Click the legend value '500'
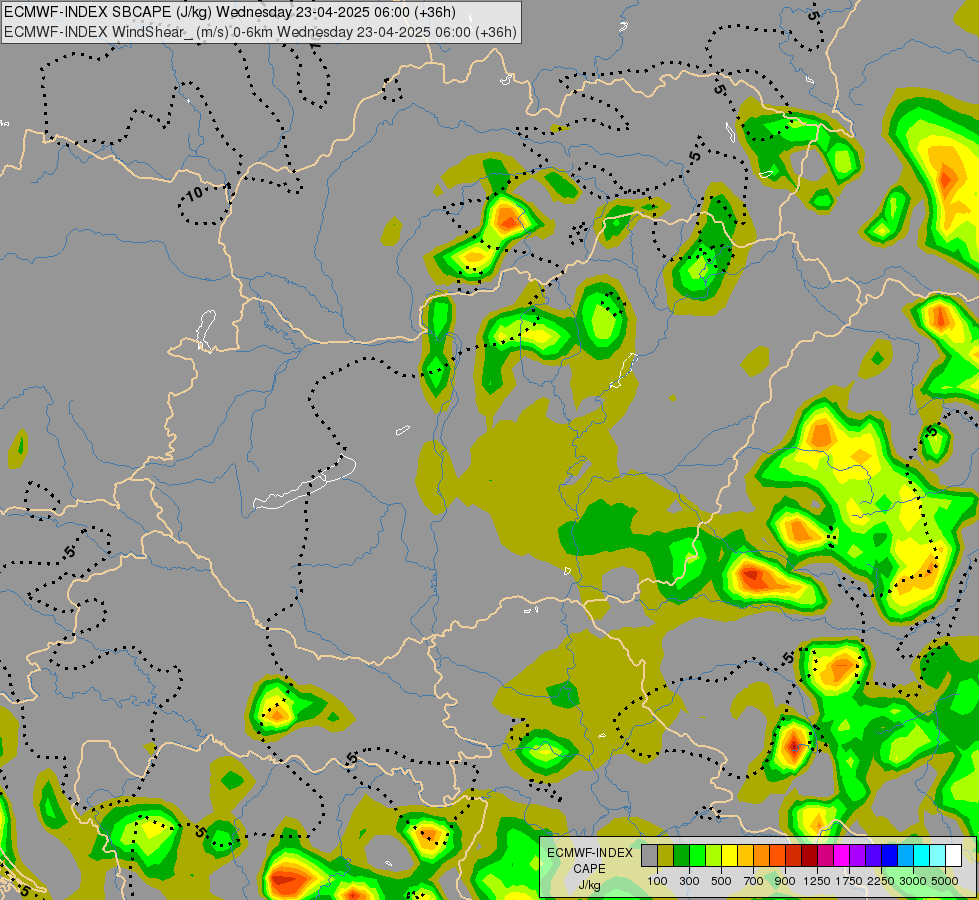 (721, 881)
